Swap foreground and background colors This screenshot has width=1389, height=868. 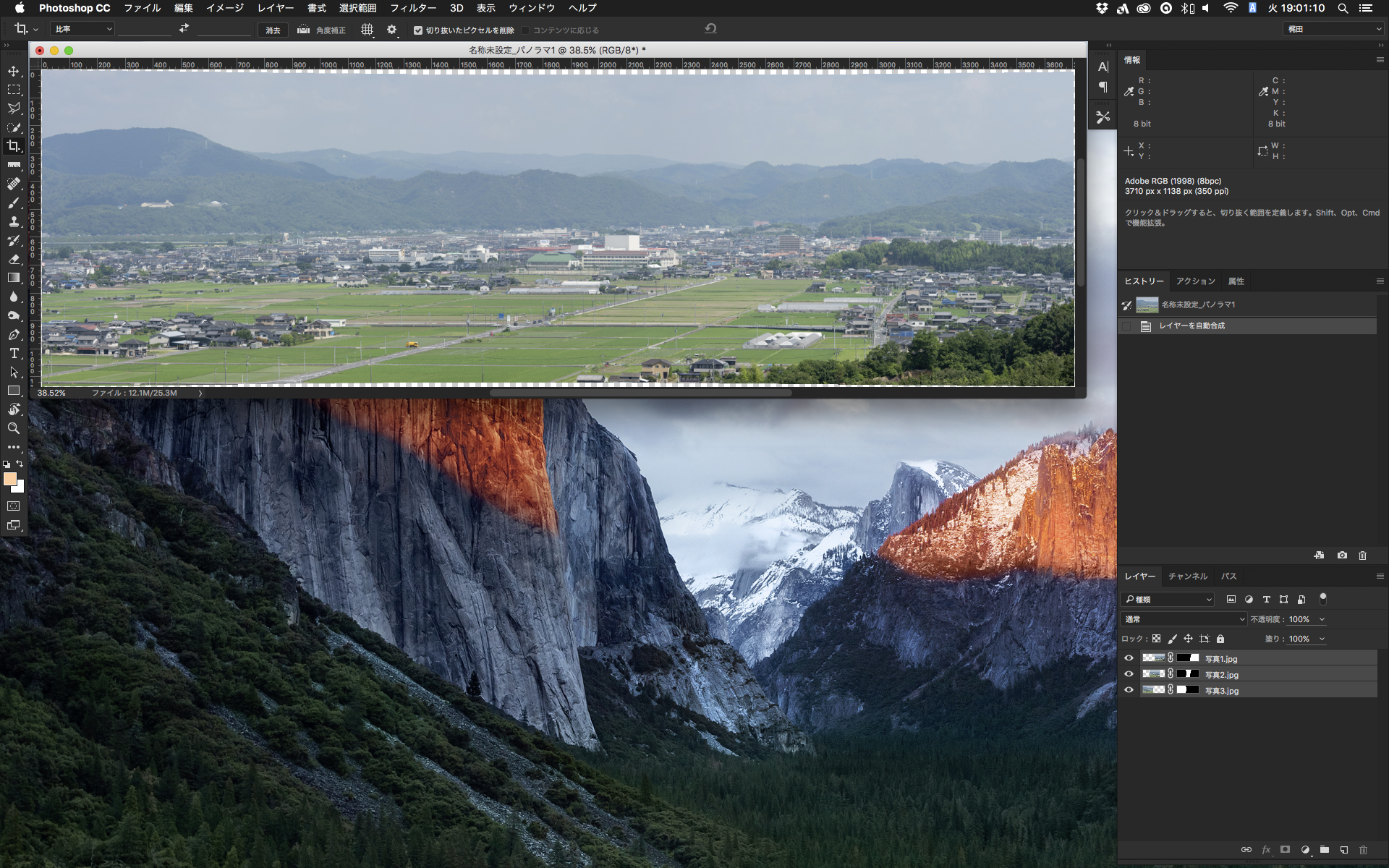click(x=20, y=464)
